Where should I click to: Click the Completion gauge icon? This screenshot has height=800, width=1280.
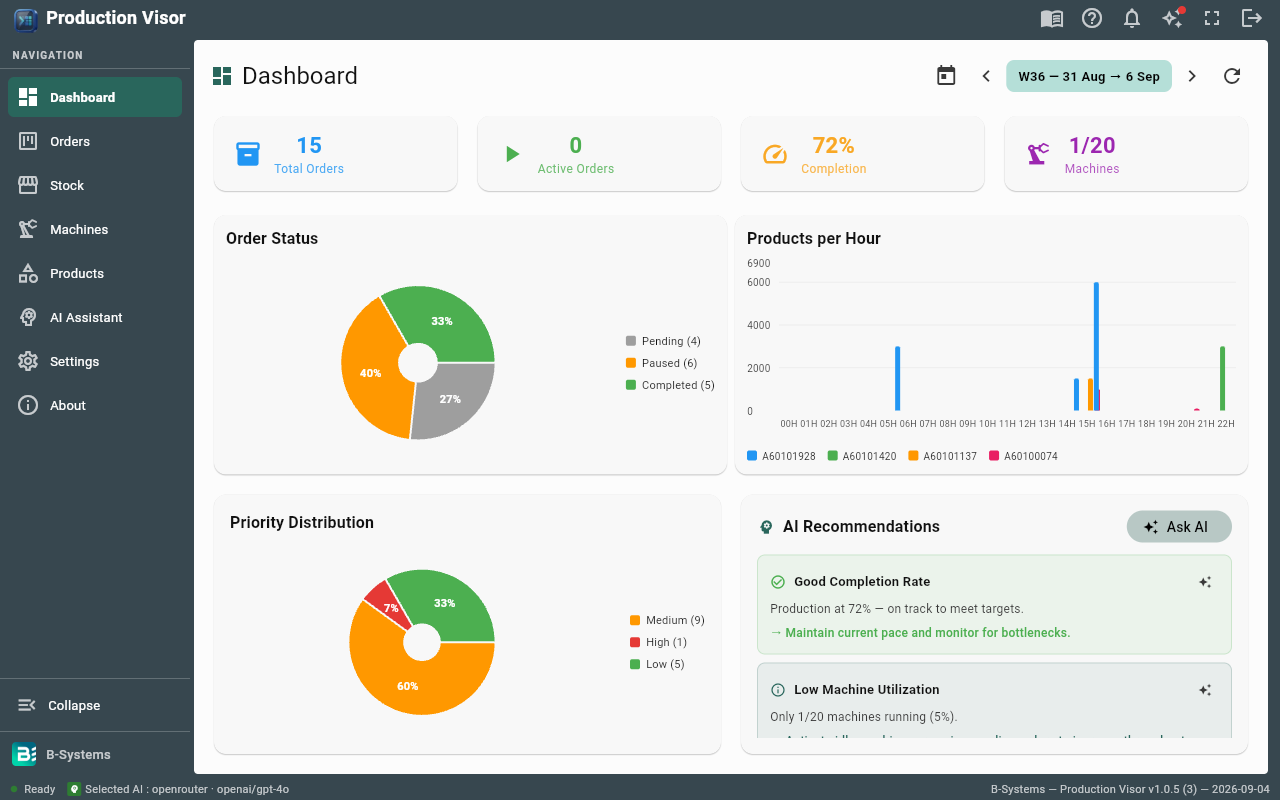point(775,154)
